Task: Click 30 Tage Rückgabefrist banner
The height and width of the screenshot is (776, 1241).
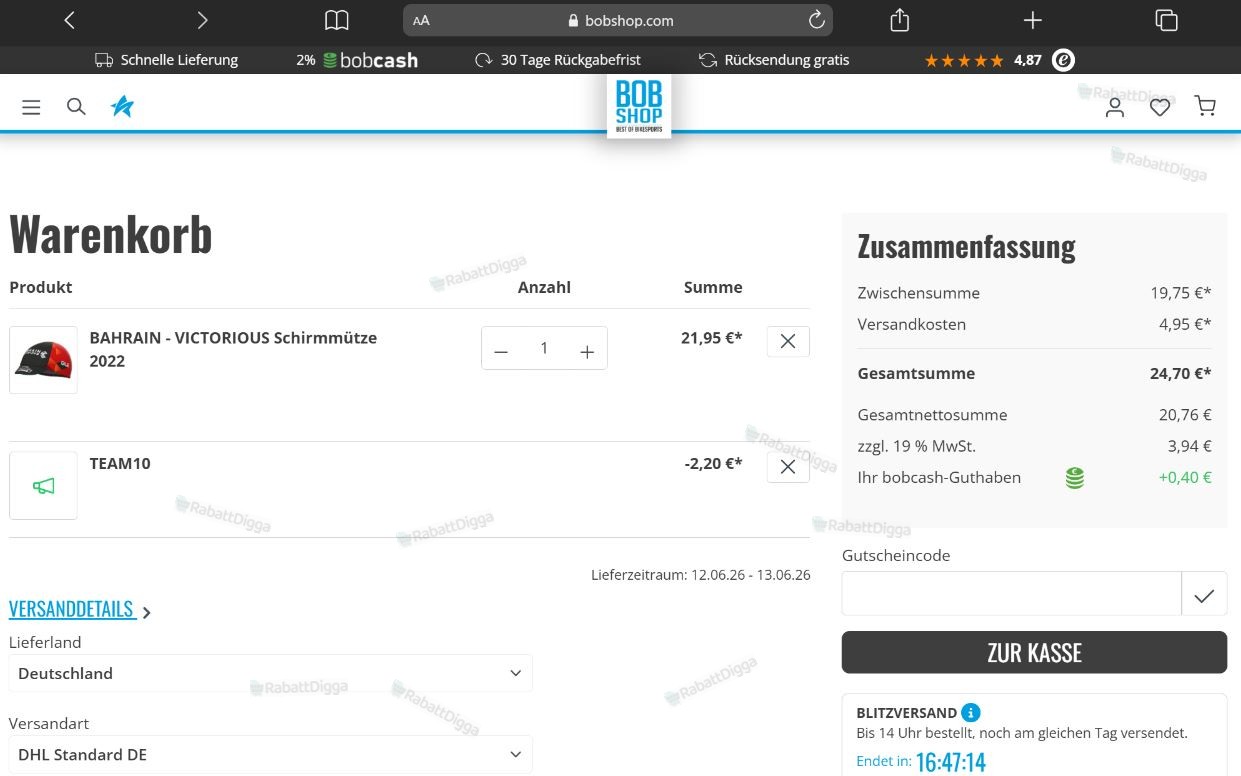Action: pos(558,60)
